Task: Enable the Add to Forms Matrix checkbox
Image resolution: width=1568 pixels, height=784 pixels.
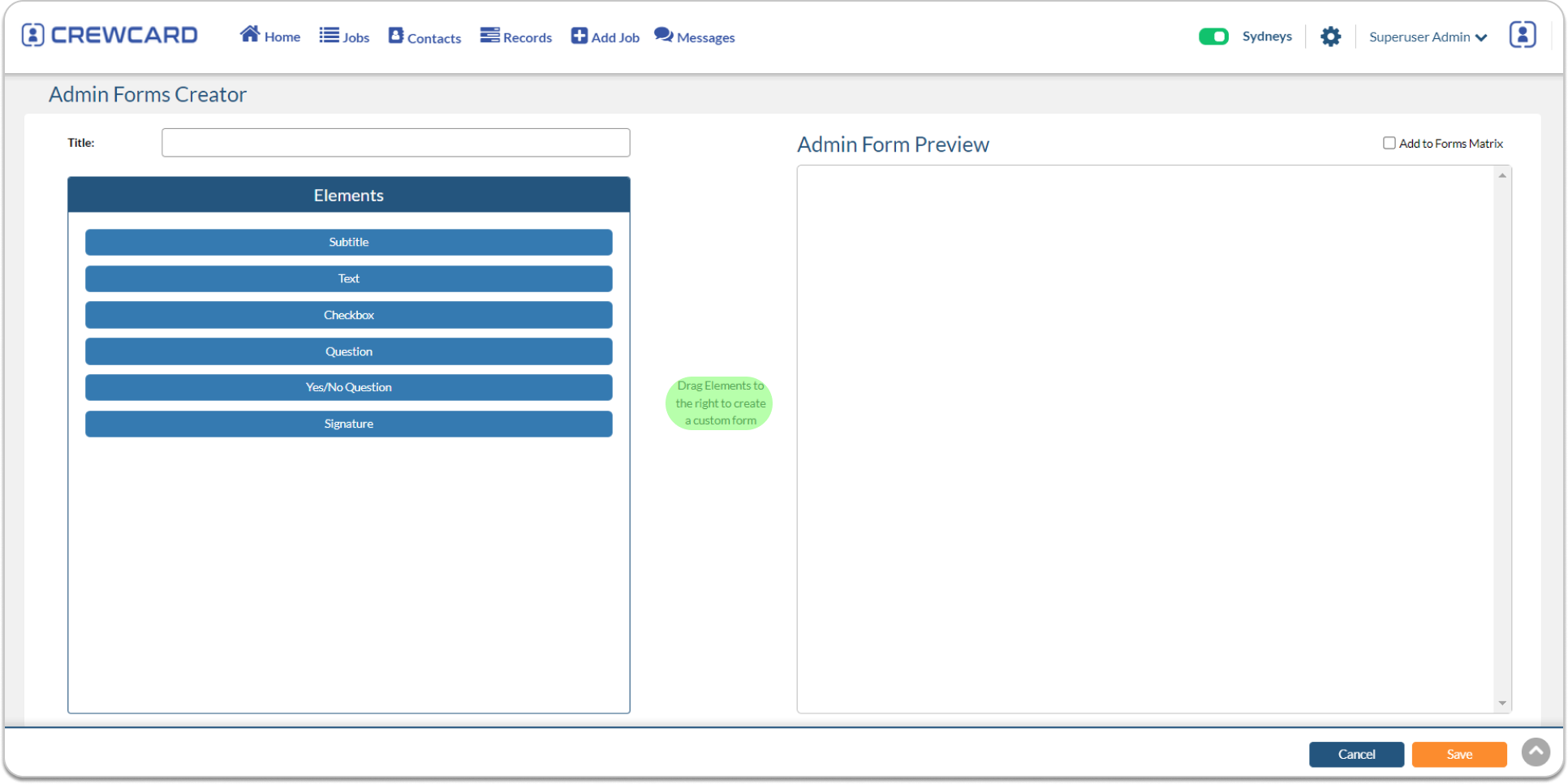Action: [x=1388, y=142]
